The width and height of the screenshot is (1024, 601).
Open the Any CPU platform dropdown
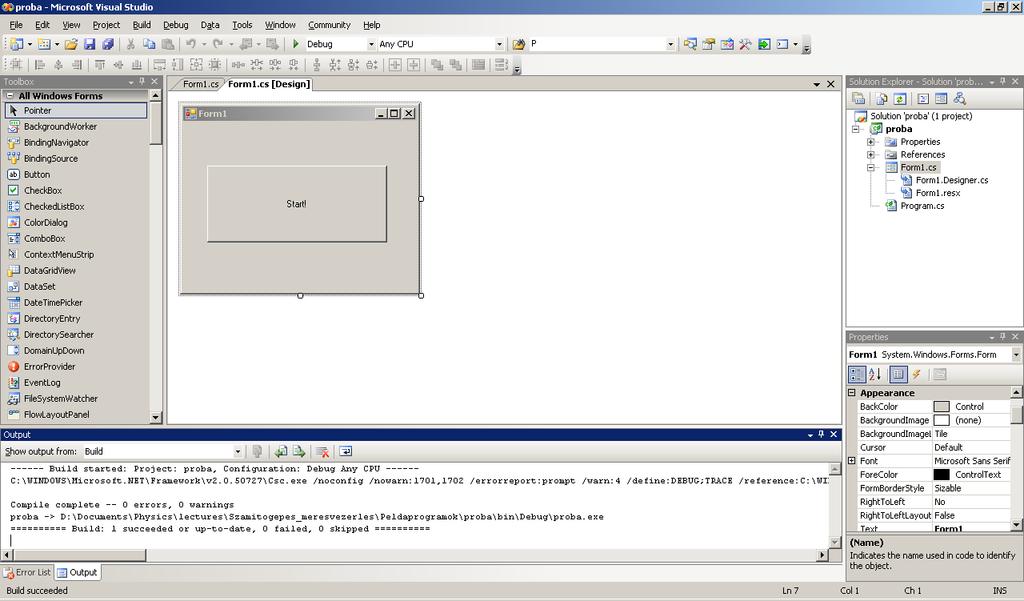point(500,44)
